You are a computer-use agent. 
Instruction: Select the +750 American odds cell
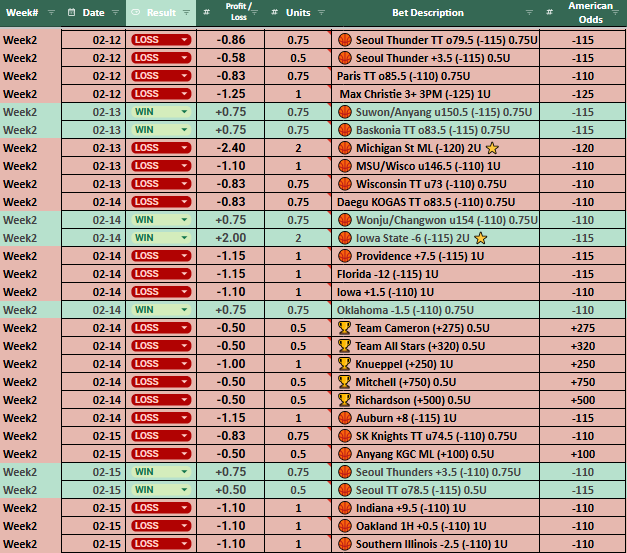(x=583, y=382)
